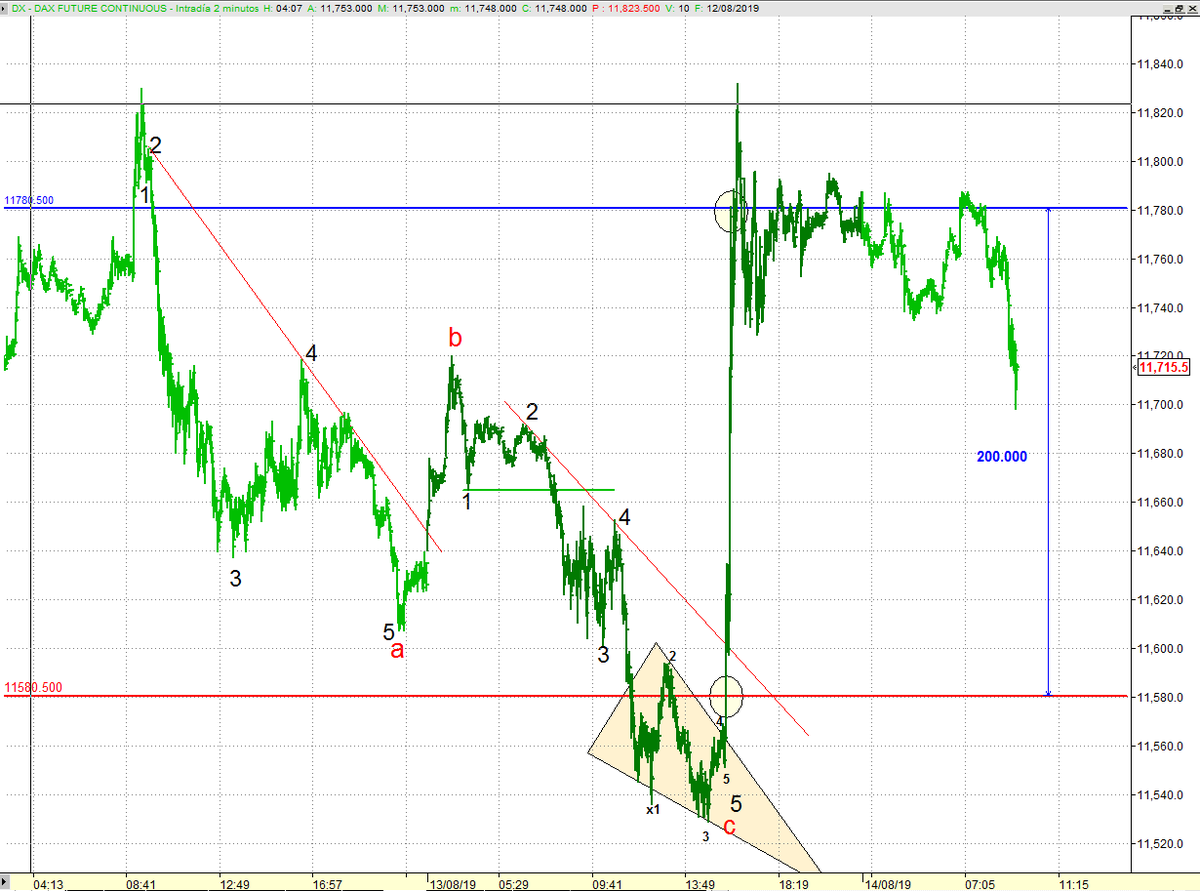Click the blue 200.000 measurement label
The height and width of the screenshot is (891, 1200).
point(1002,456)
